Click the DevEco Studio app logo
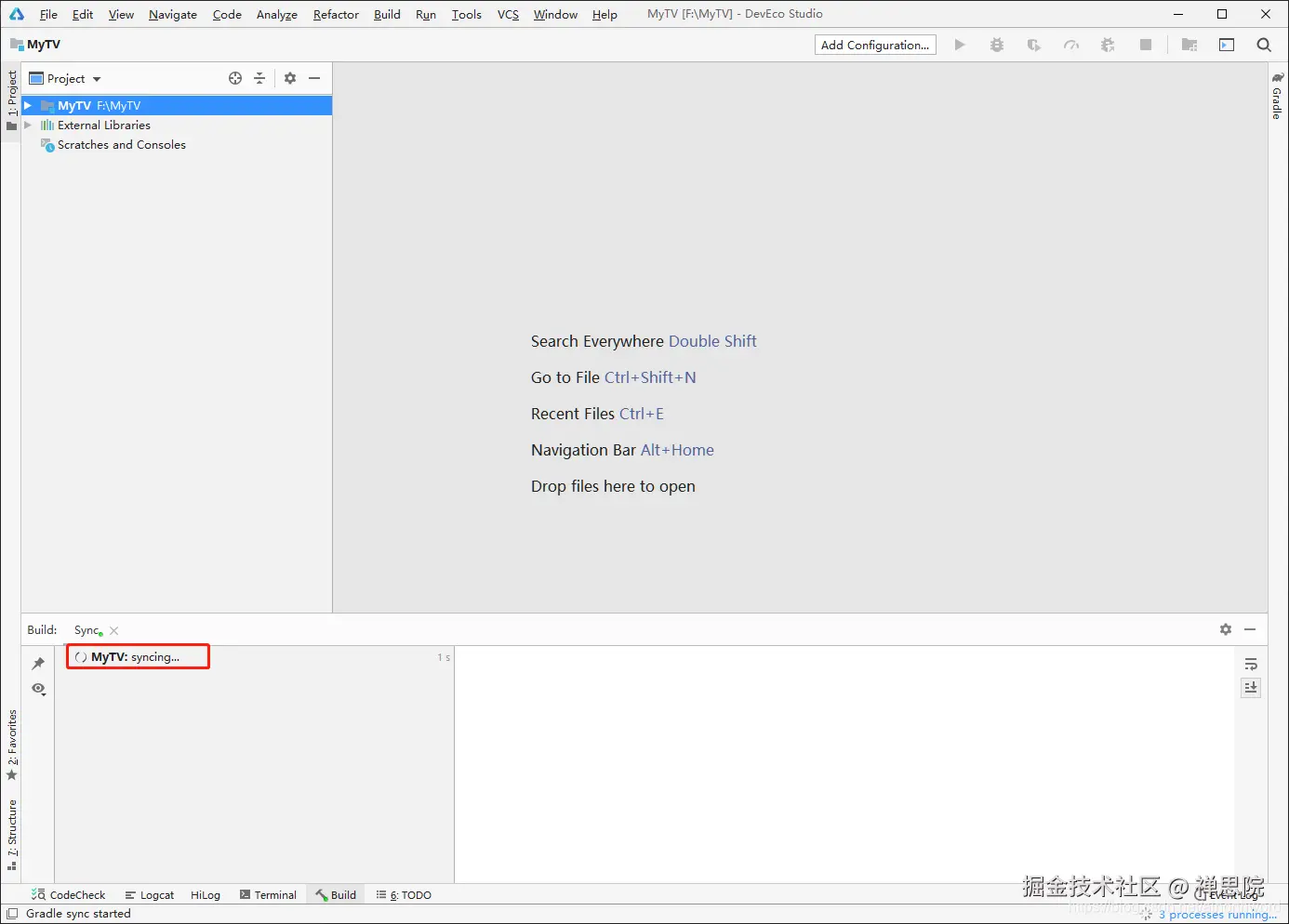 [17, 14]
